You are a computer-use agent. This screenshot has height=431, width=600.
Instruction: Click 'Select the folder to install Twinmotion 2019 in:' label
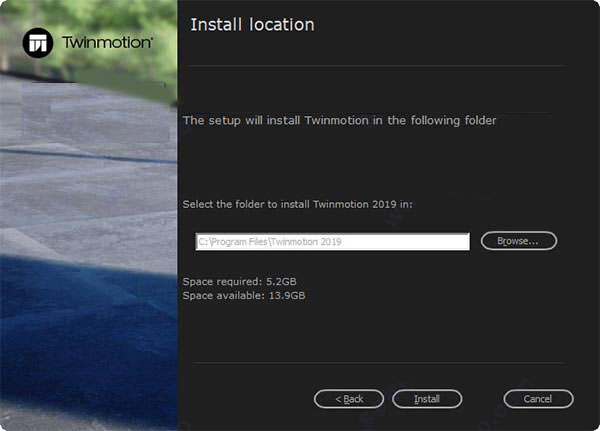[298, 204]
